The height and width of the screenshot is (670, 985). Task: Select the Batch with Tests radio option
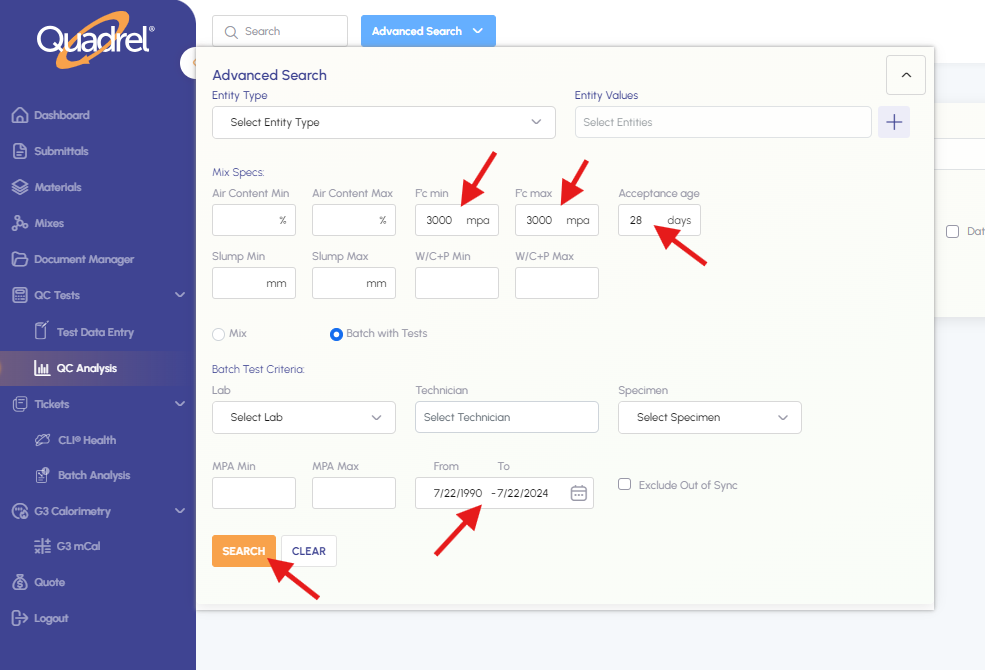tap(336, 334)
